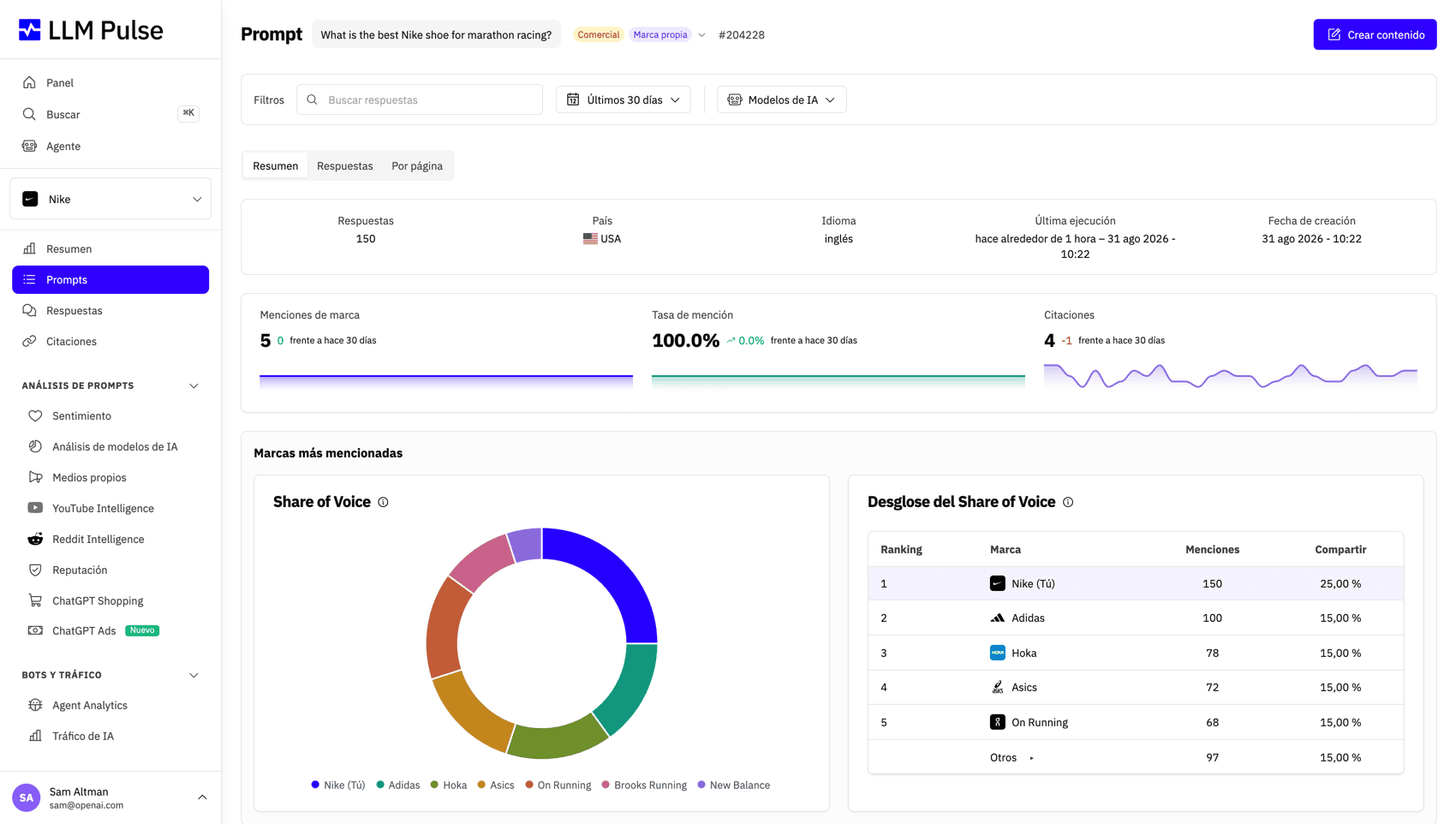Click the prompt text about Nike marathon shoe

(436, 35)
